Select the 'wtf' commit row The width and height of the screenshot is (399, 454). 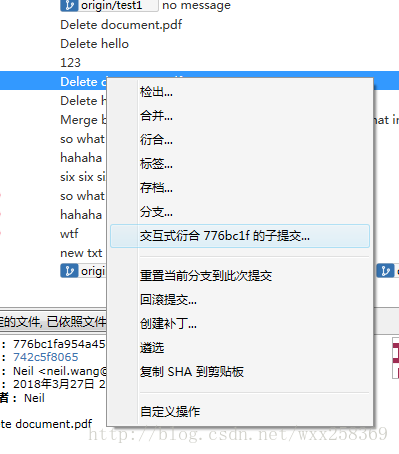click(x=69, y=234)
